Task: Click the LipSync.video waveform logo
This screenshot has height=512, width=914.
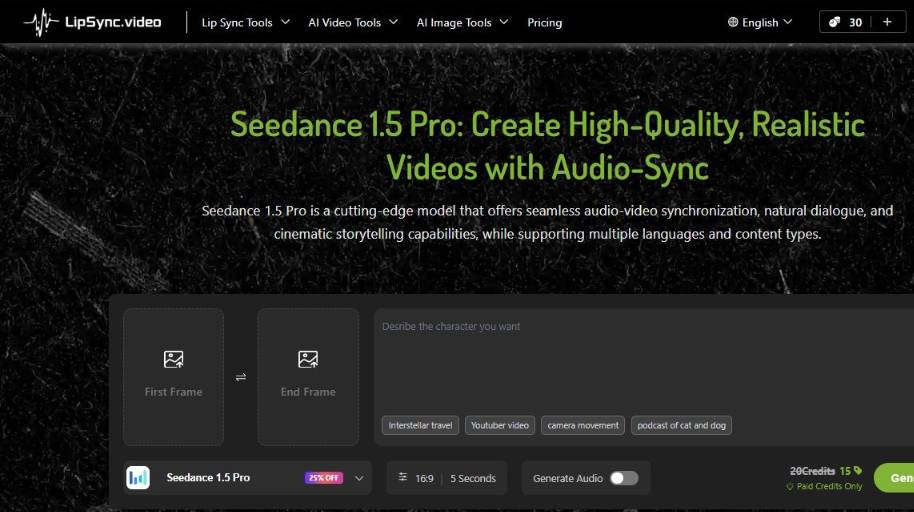Action: (x=42, y=22)
